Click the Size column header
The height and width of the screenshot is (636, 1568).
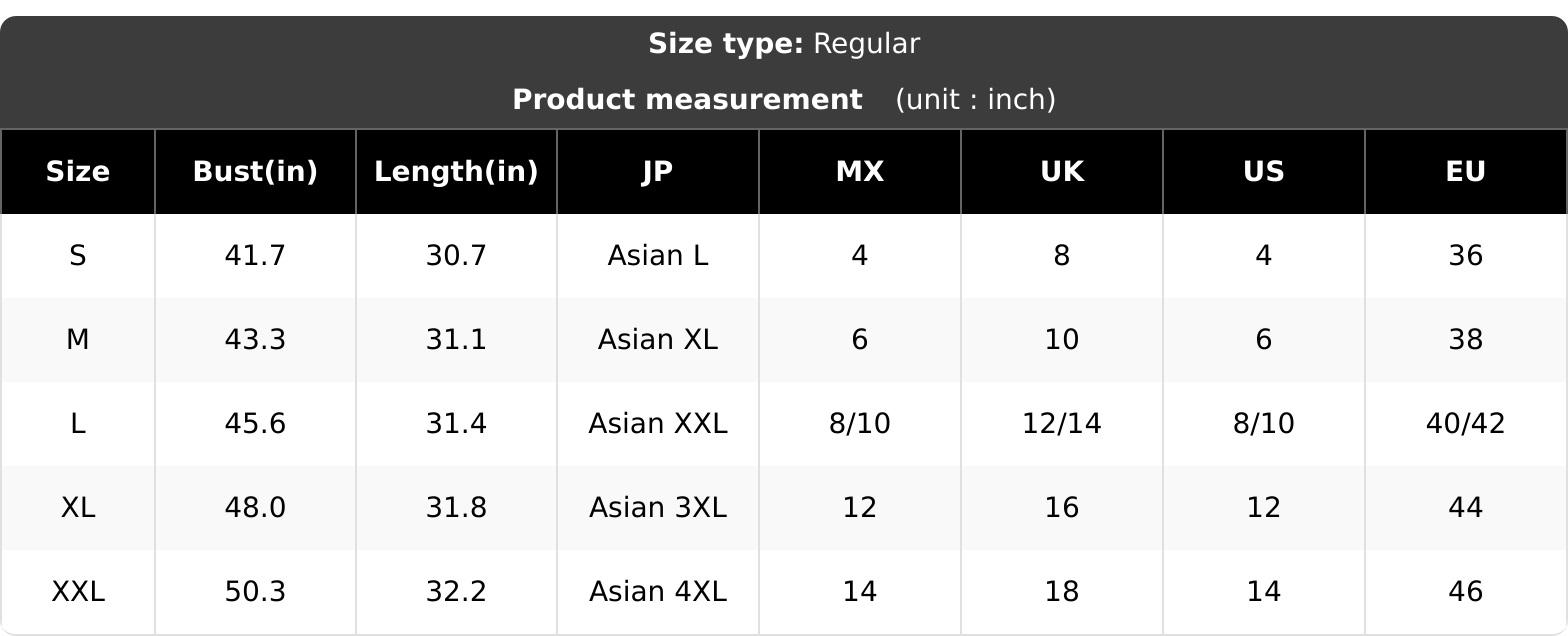pos(78,172)
